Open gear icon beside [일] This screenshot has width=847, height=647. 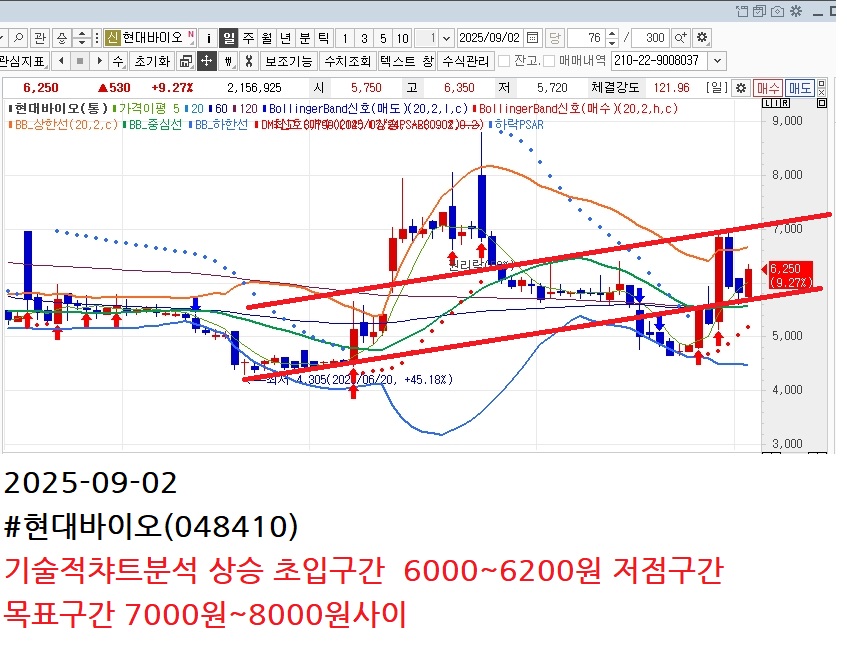pyautogui.click(x=742, y=88)
